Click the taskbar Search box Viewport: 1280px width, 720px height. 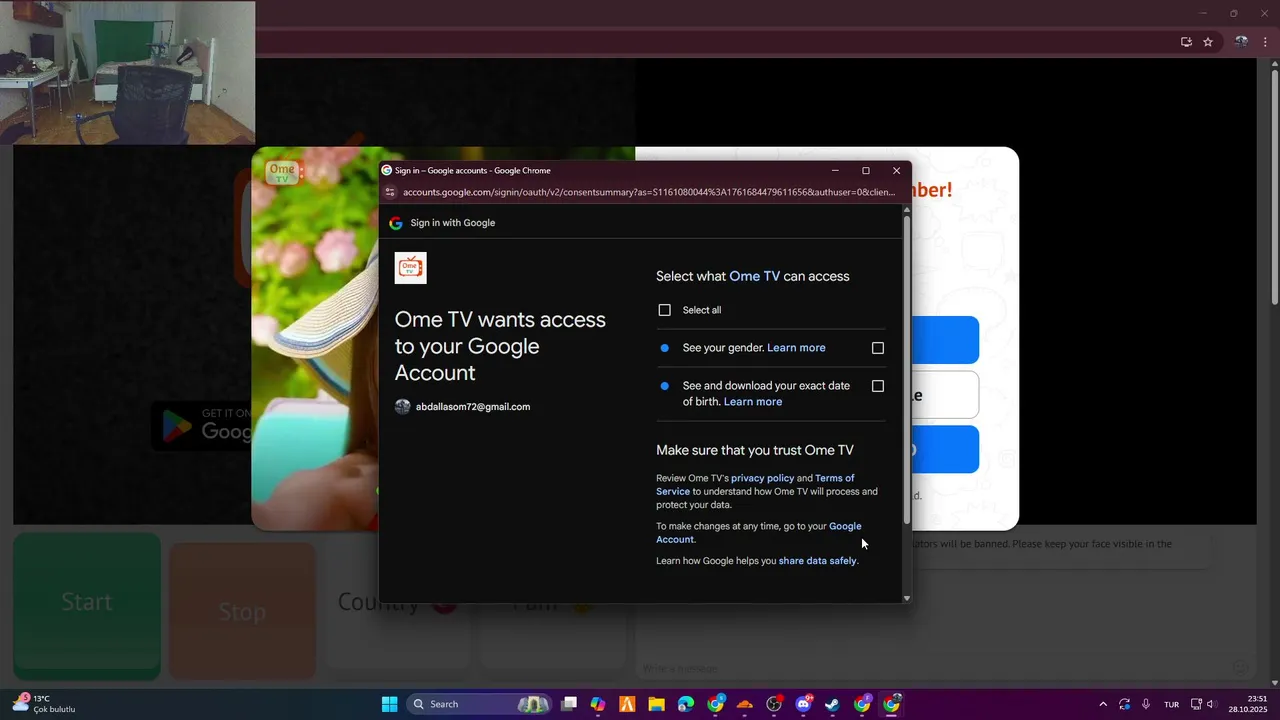pyautogui.click(x=480, y=704)
